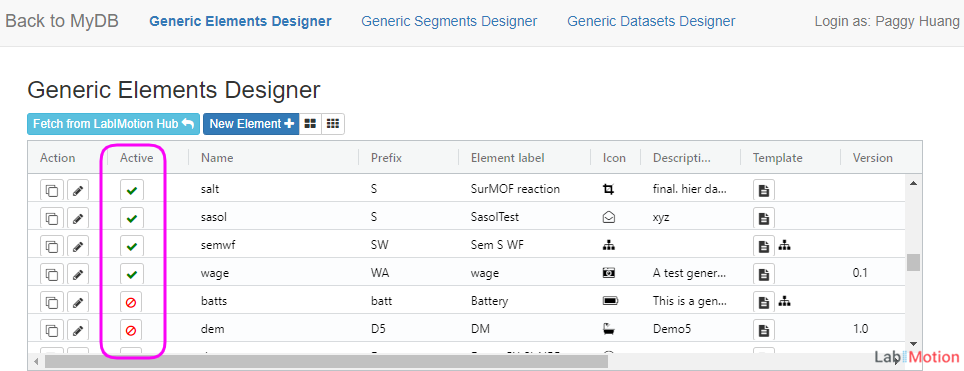The image size is (964, 371).
Task: Sort by the Active column header
Action: pos(136,158)
